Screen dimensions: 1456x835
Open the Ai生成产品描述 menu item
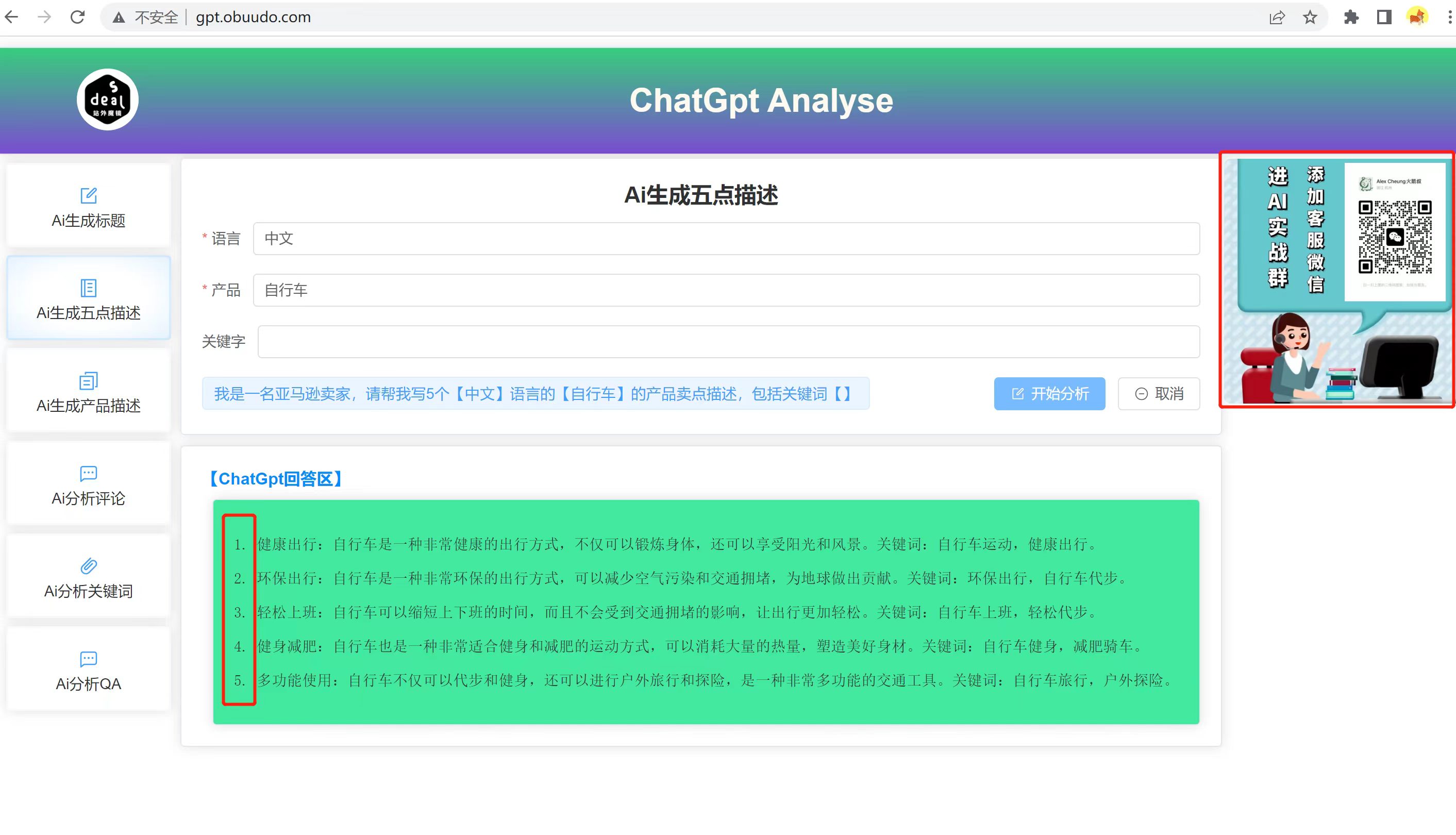pos(88,391)
